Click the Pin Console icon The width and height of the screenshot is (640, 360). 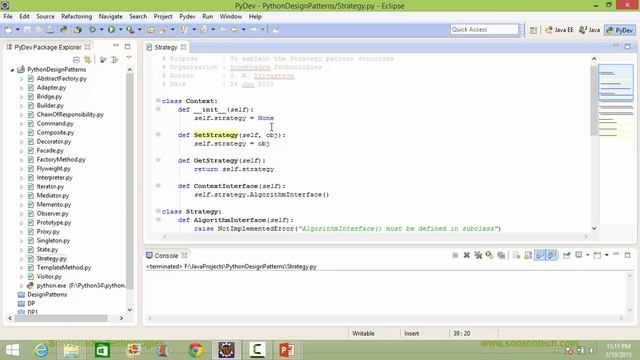tap(567, 255)
